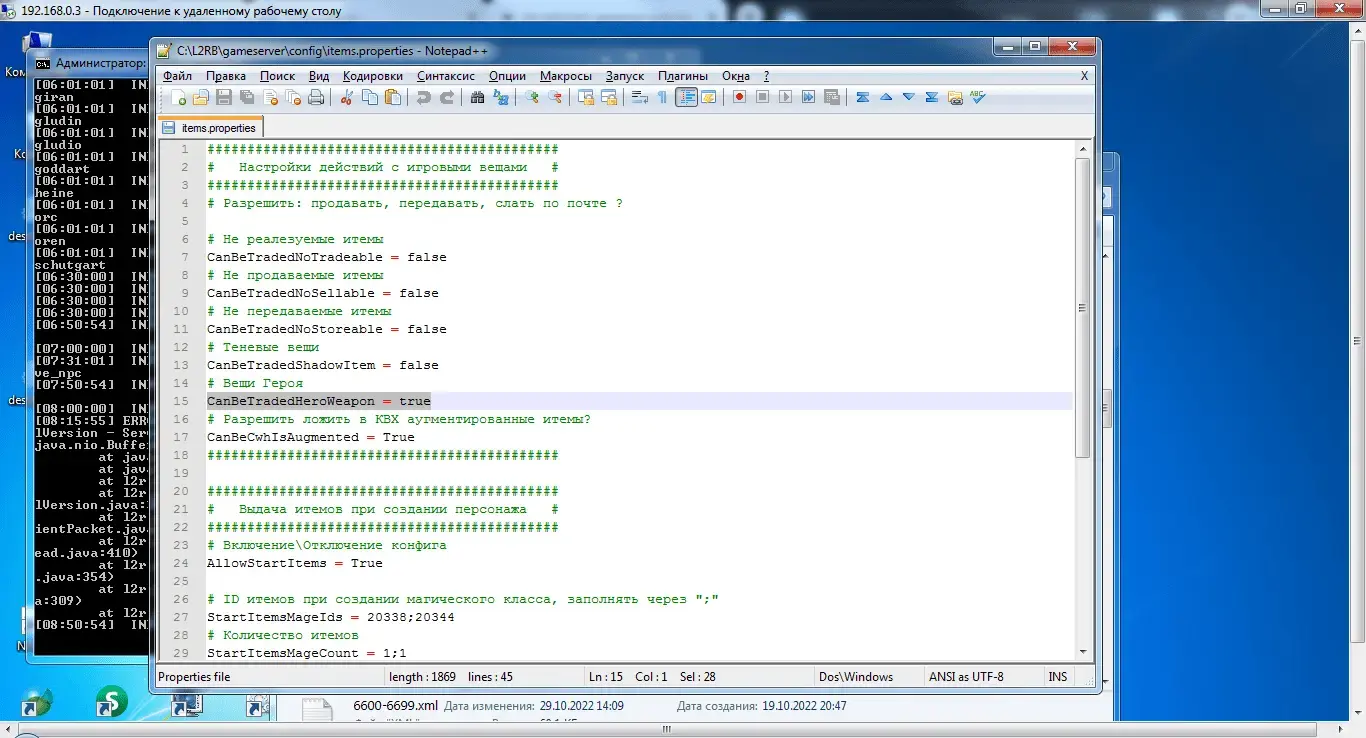Open the Плагины menu

[x=683, y=76]
